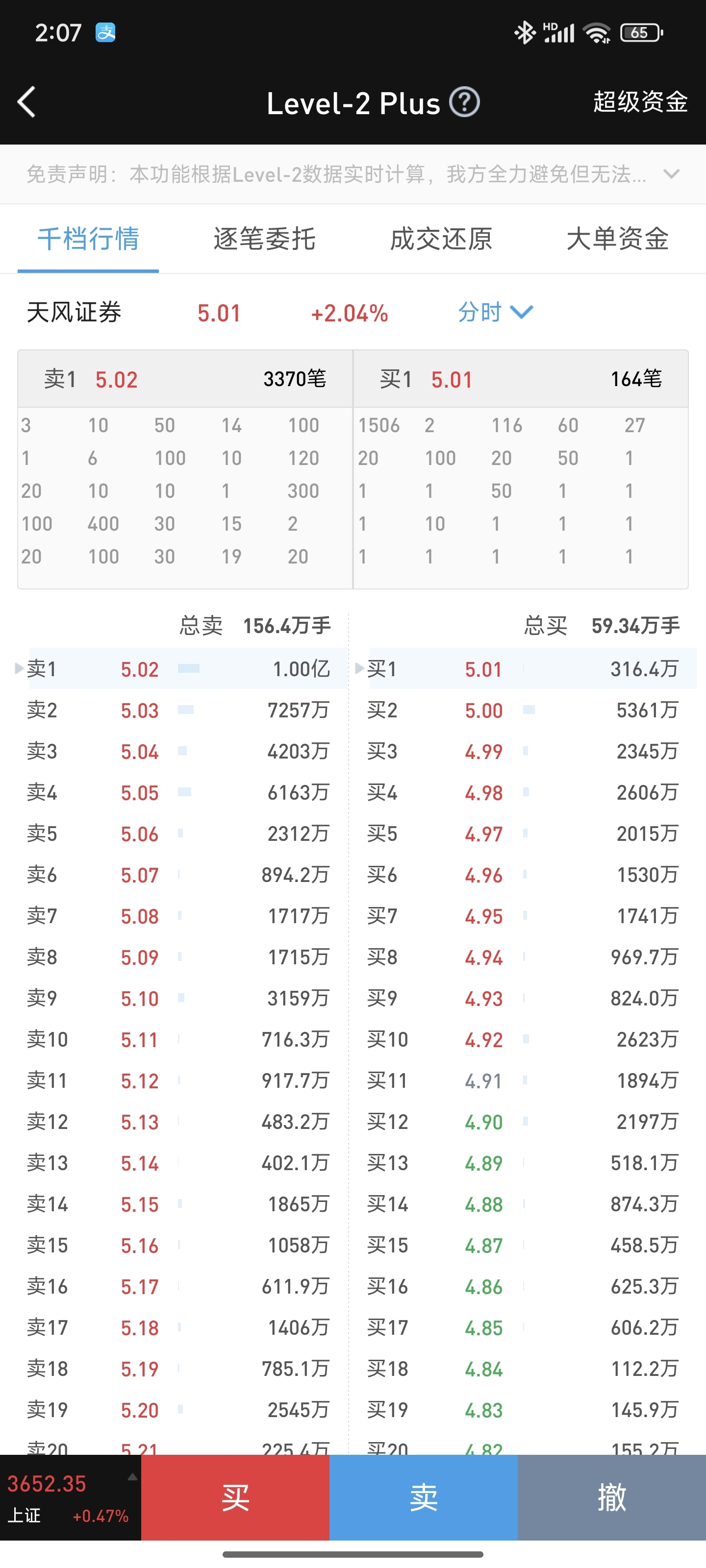Open 超级资金 page
This screenshot has width=706, height=1568.
(x=640, y=101)
